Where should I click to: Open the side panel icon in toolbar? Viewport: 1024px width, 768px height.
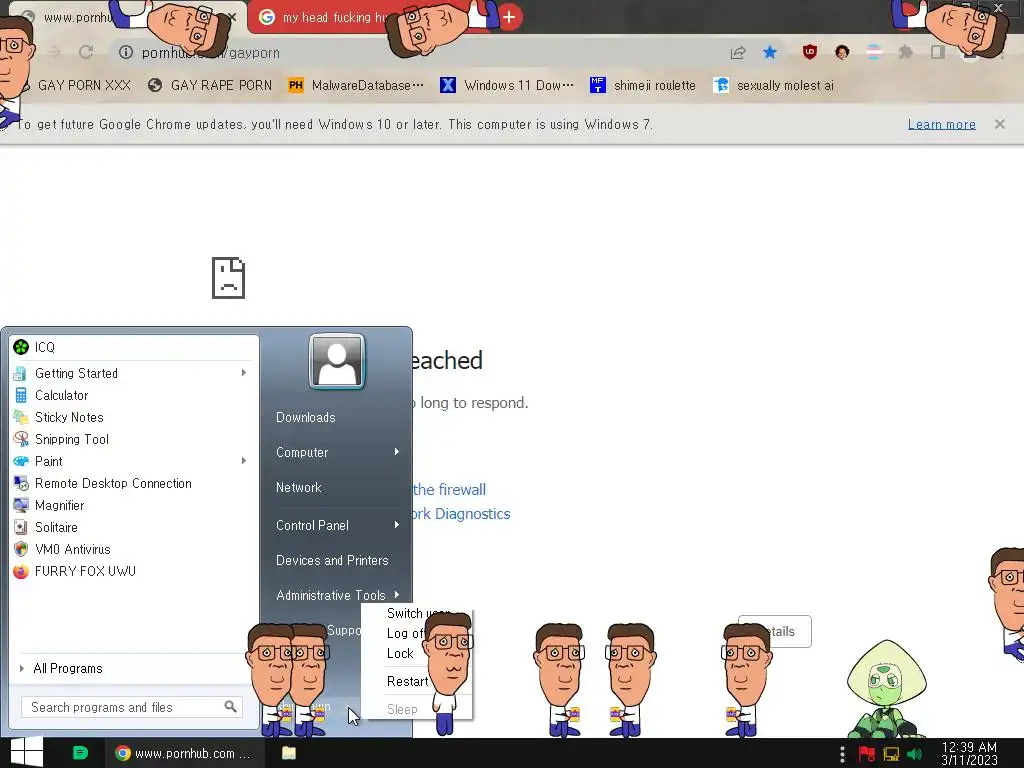pos(937,52)
